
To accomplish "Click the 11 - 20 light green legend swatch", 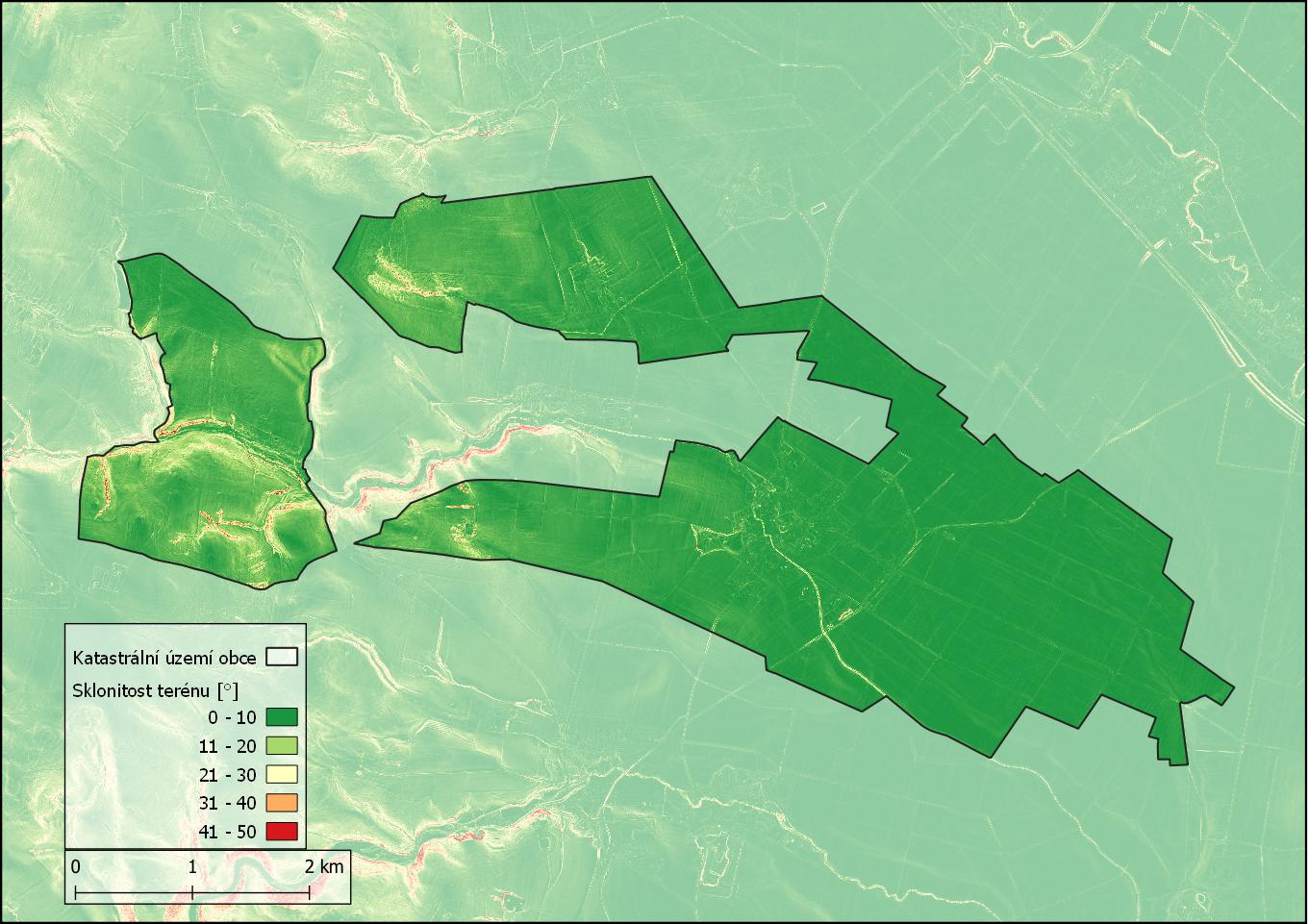I will tap(282, 745).
